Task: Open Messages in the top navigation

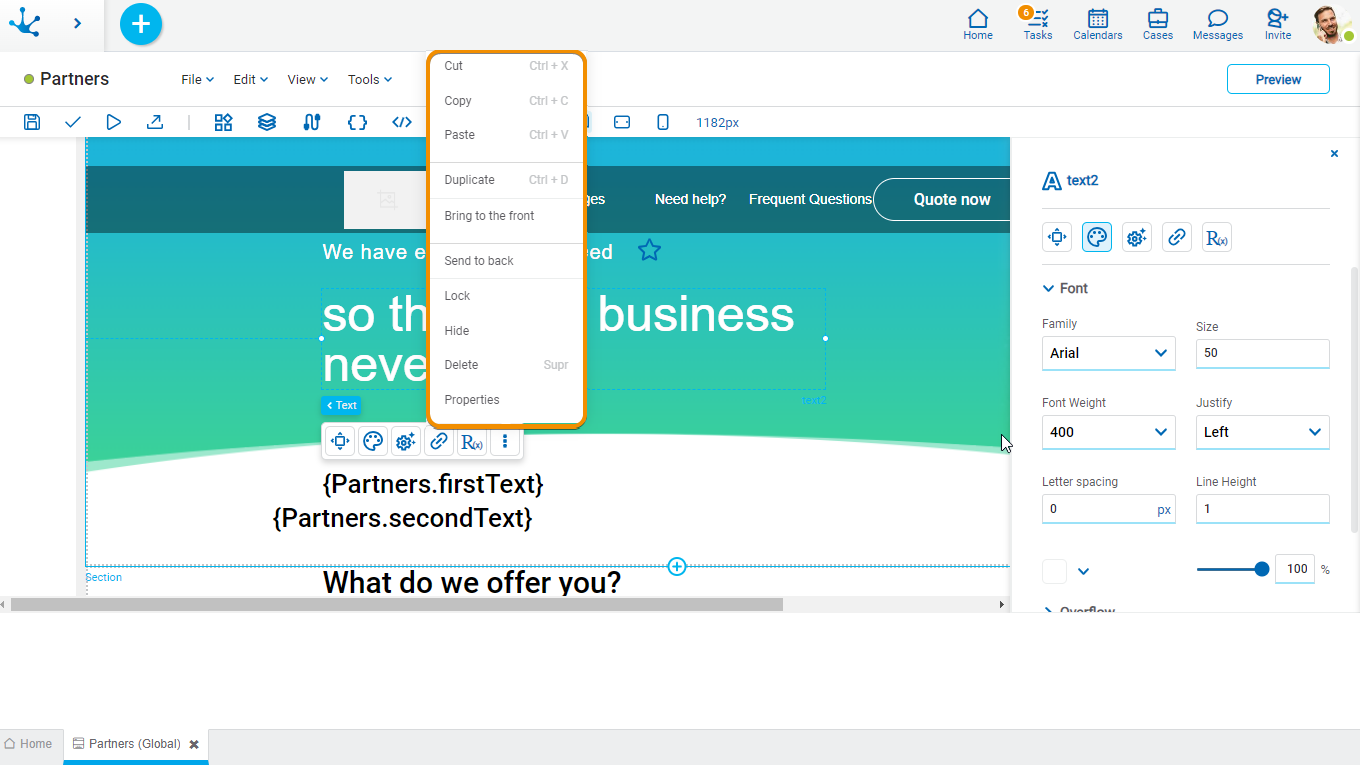Action: click(x=1218, y=25)
